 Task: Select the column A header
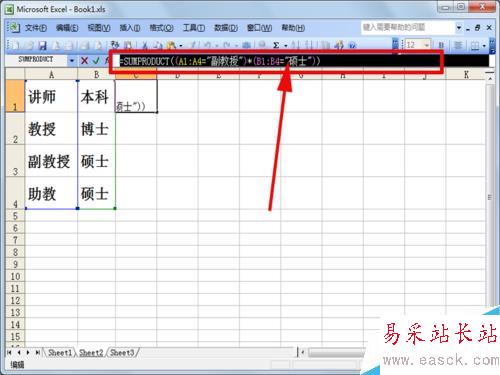tap(51, 75)
